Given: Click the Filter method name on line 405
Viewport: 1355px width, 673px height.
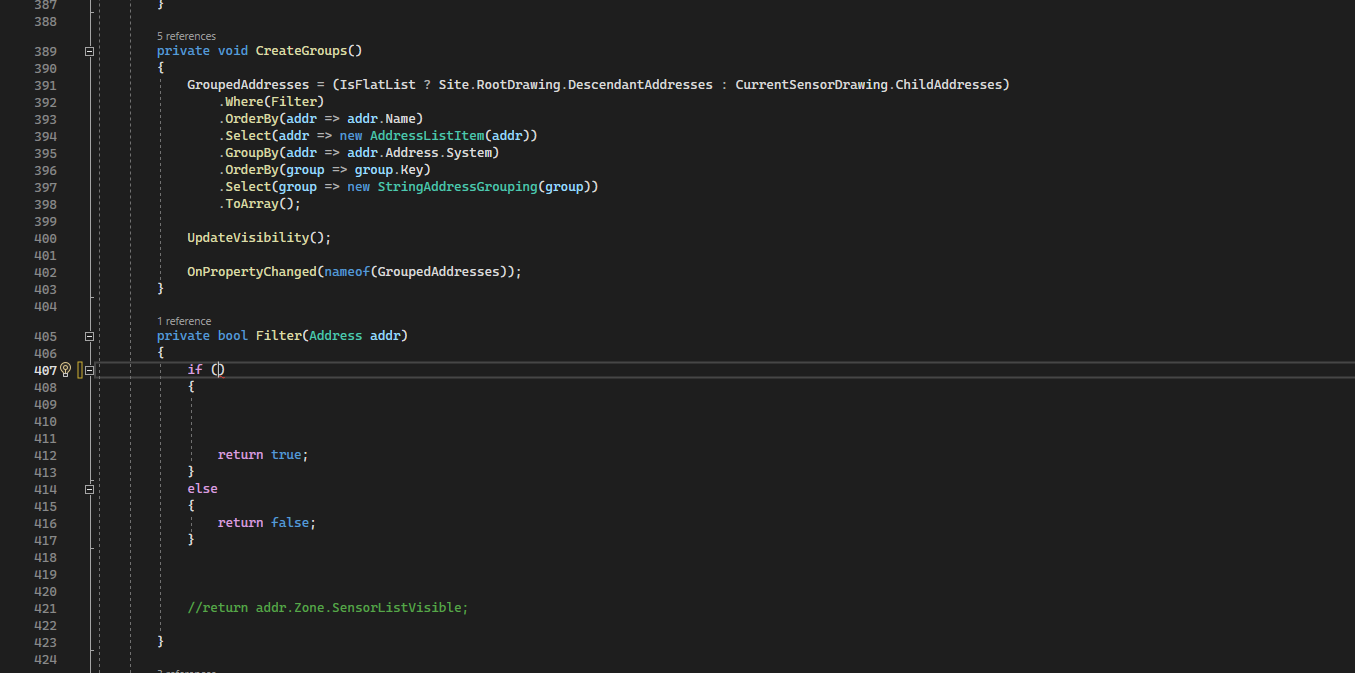Looking at the screenshot, I should (279, 336).
